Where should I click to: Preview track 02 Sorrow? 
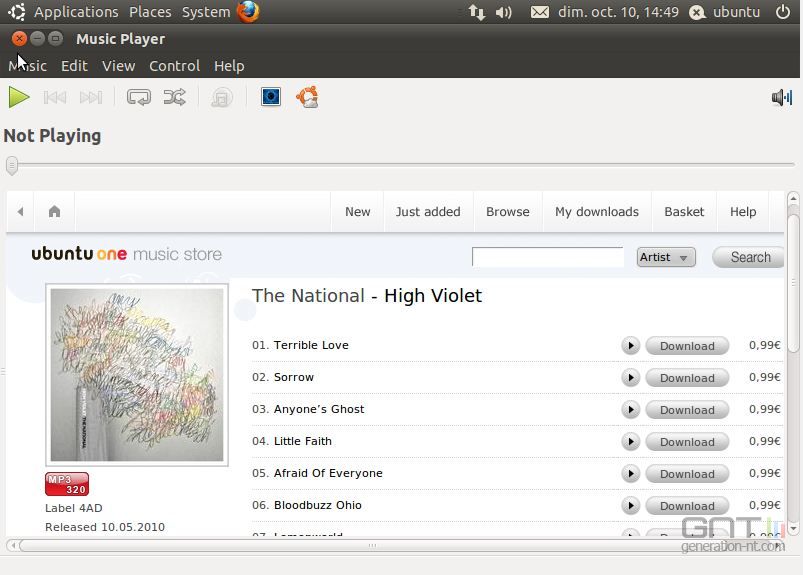click(630, 378)
